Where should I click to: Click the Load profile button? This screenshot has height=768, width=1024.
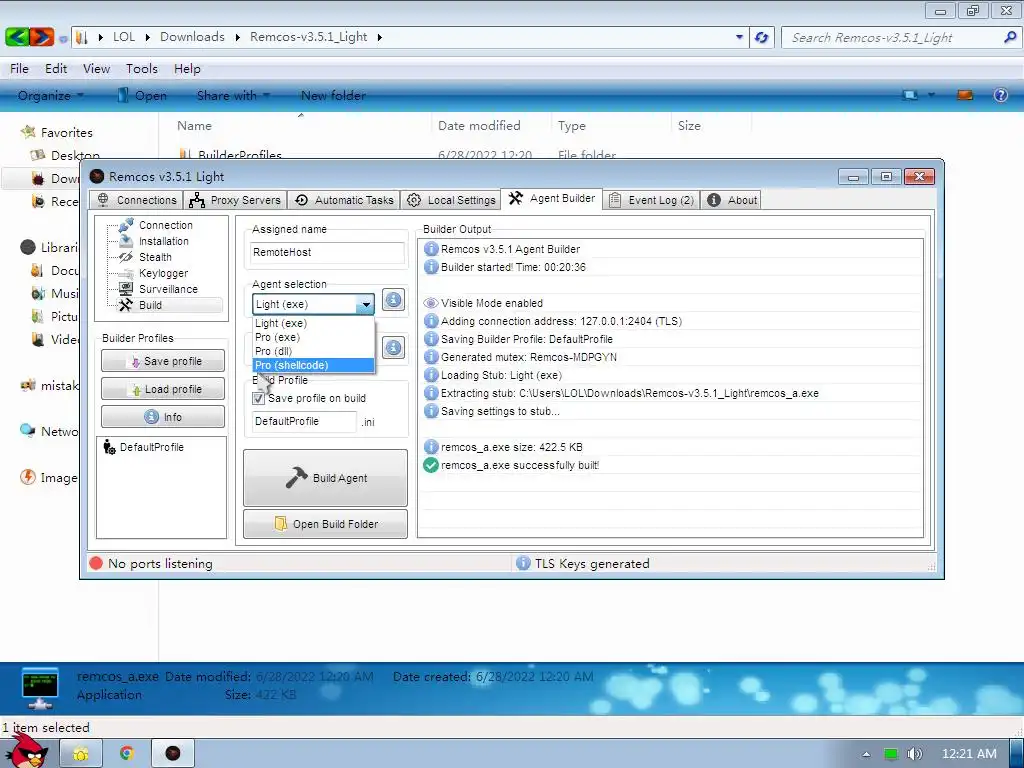coord(163,389)
